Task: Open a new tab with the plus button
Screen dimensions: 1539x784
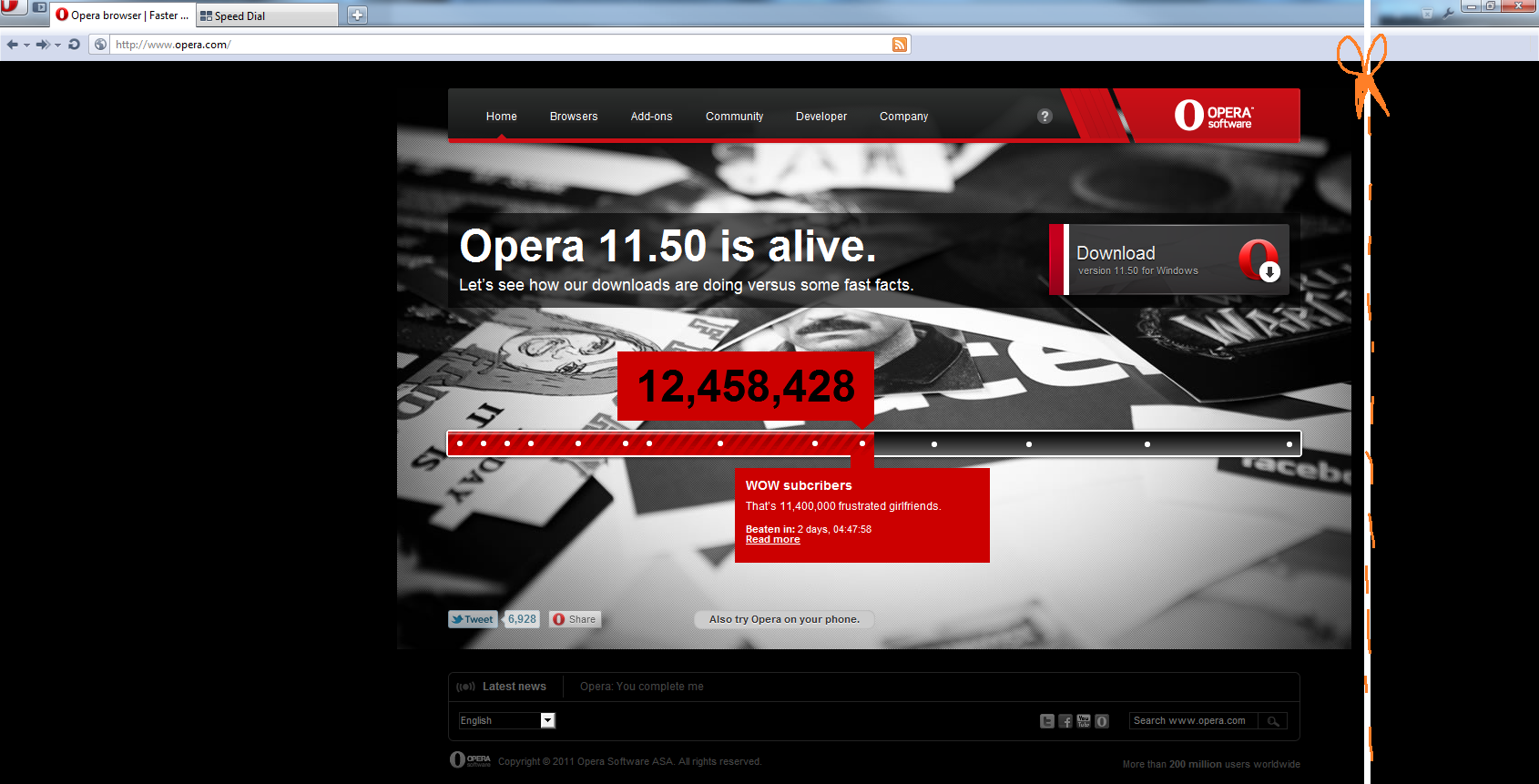Action: pos(358,15)
